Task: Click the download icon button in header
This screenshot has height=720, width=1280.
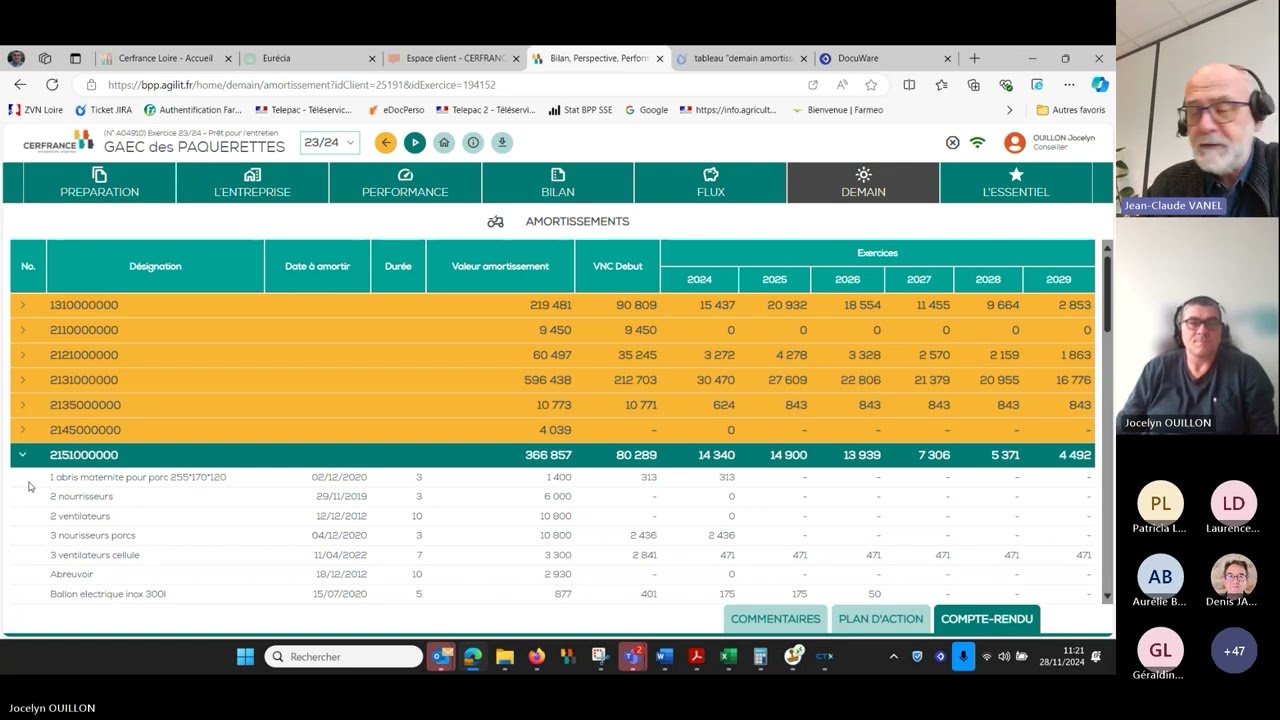Action: click(x=502, y=143)
